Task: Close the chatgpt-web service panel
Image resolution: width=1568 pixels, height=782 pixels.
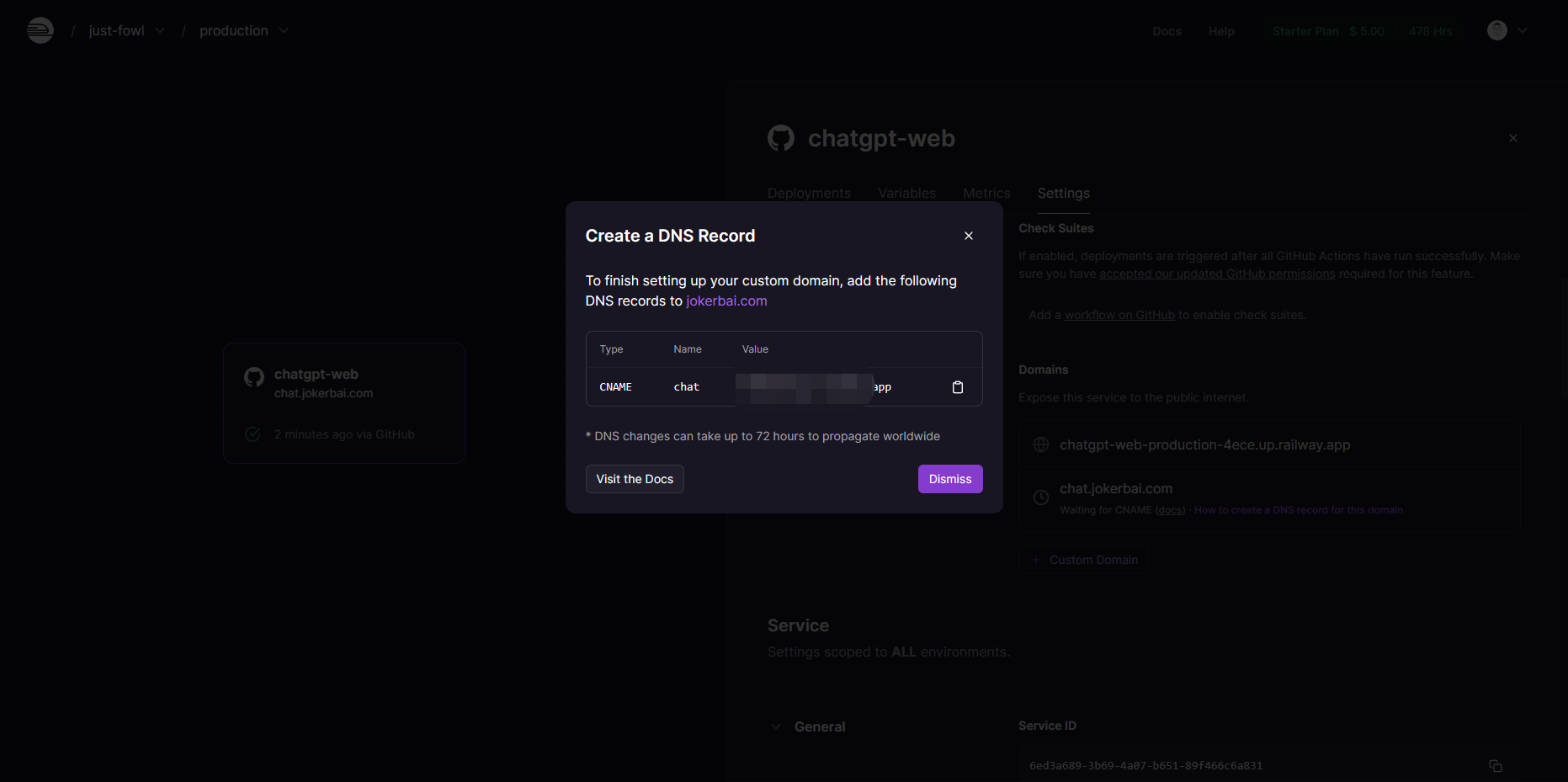Action: click(1513, 138)
